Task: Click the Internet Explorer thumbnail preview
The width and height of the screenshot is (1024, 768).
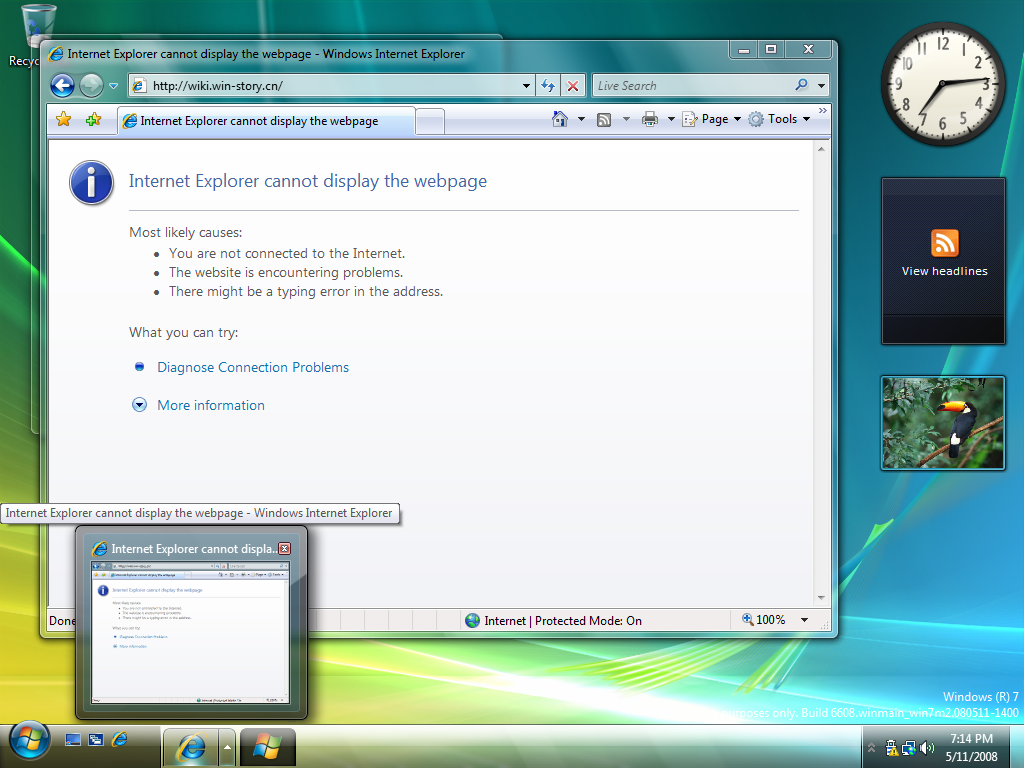Action: click(x=190, y=632)
